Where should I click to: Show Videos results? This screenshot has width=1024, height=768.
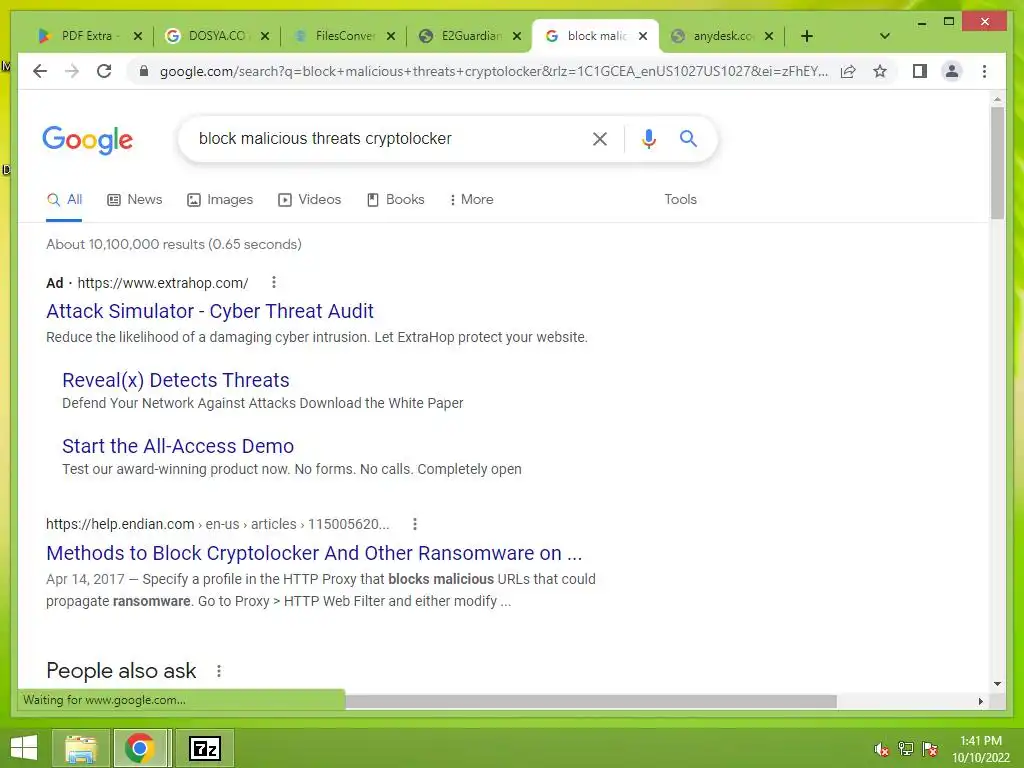(x=310, y=200)
